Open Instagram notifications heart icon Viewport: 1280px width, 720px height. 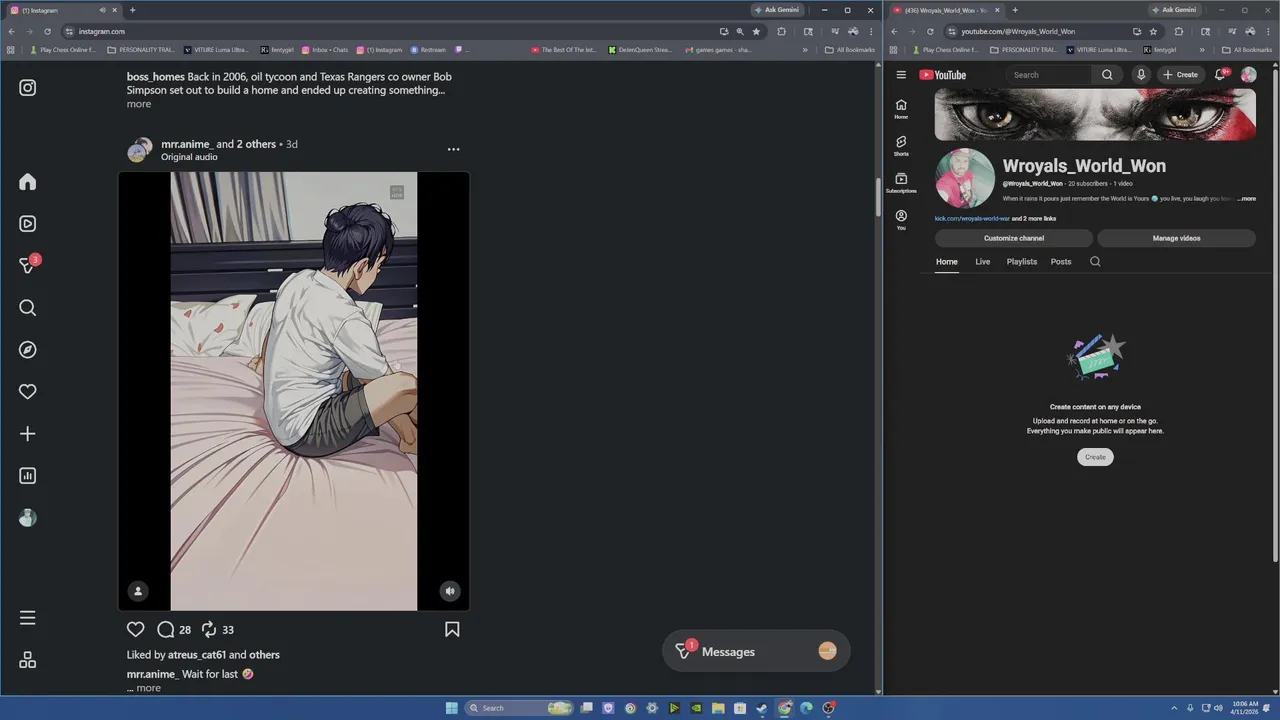tap(28, 392)
